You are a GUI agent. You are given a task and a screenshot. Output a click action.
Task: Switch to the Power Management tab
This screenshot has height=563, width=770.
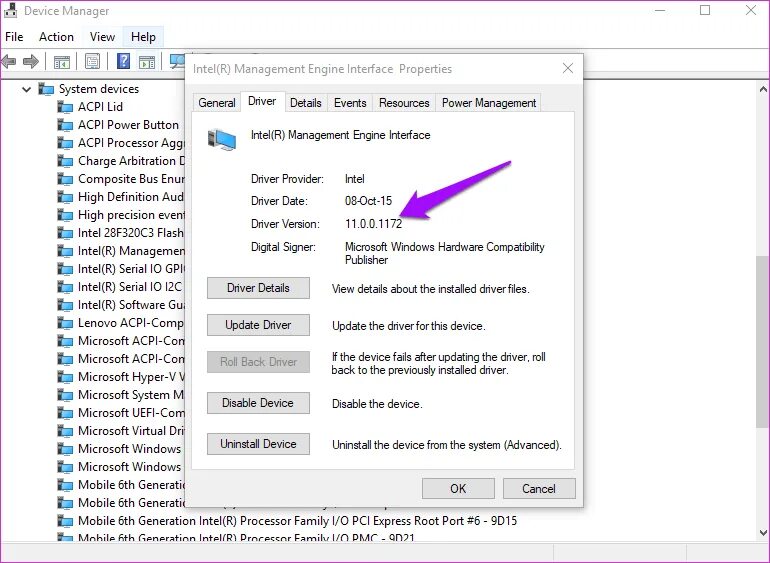coord(489,103)
